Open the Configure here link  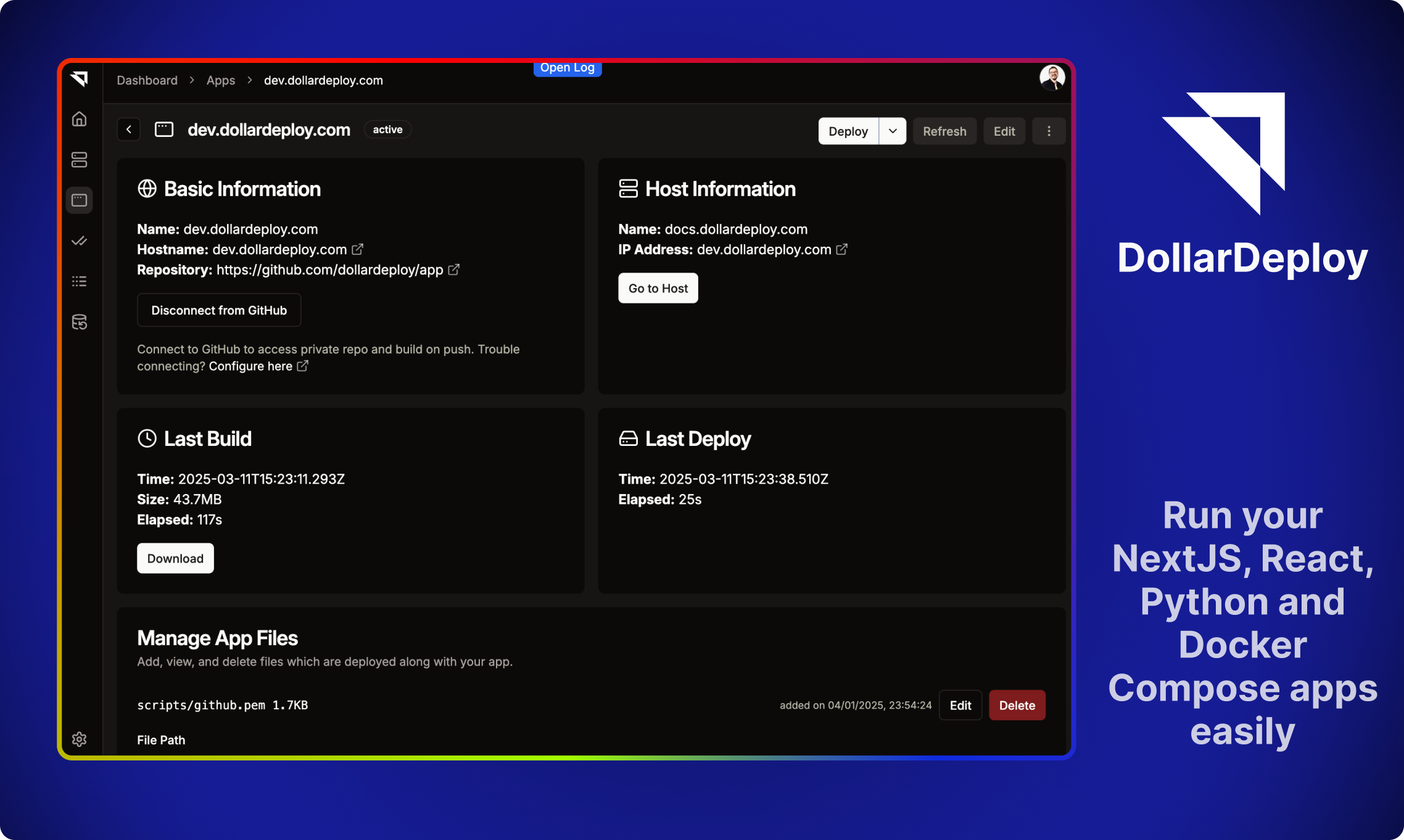coord(250,366)
